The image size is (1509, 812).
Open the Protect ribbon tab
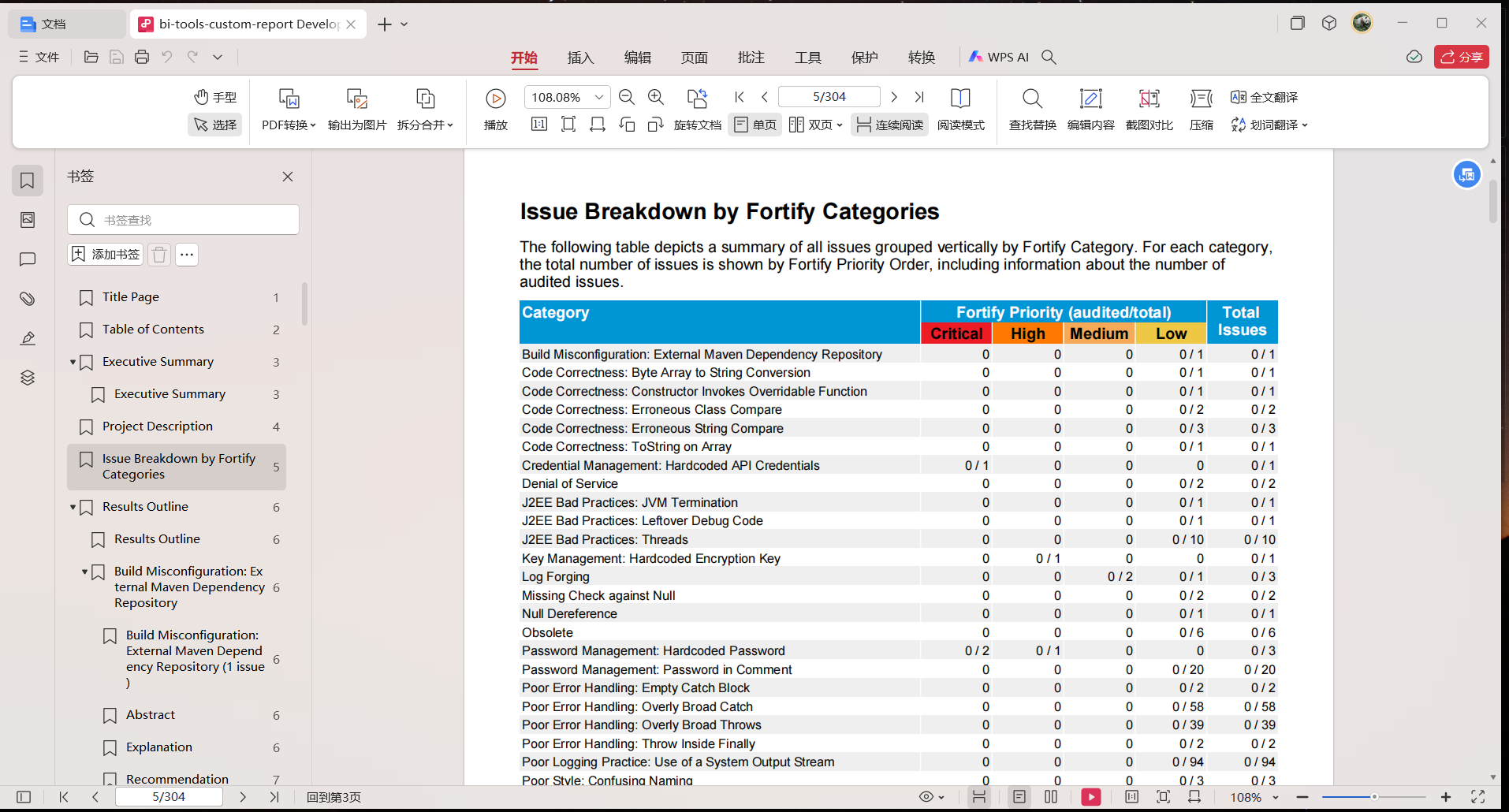pyautogui.click(x=865, y=58)
